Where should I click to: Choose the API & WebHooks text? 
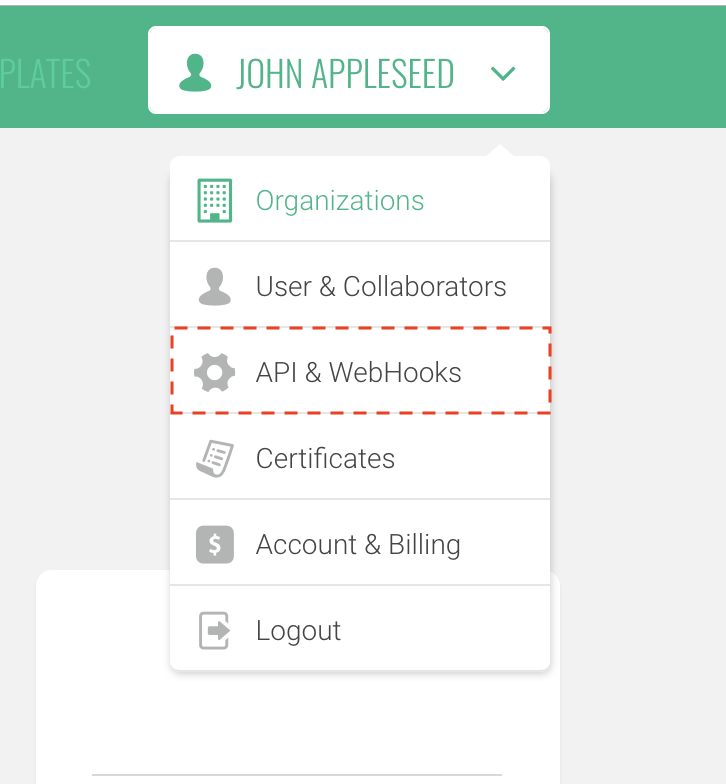coord(358,372)
